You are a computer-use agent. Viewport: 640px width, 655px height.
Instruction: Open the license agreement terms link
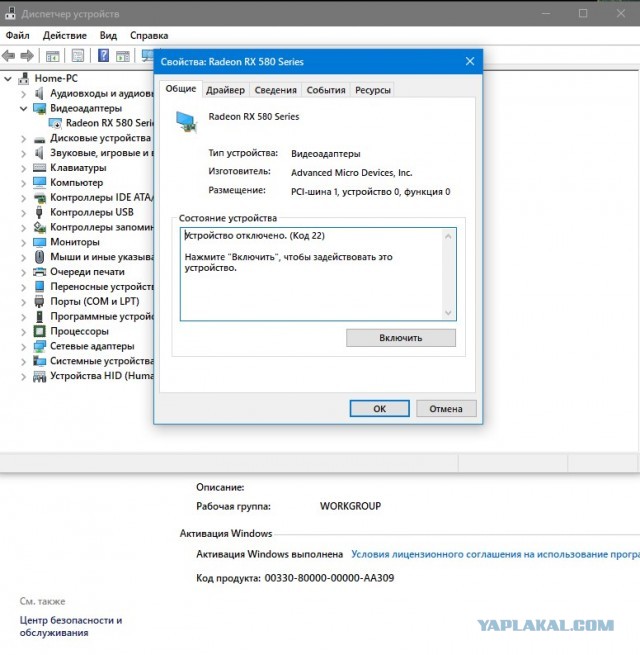(x=495, y=554)
